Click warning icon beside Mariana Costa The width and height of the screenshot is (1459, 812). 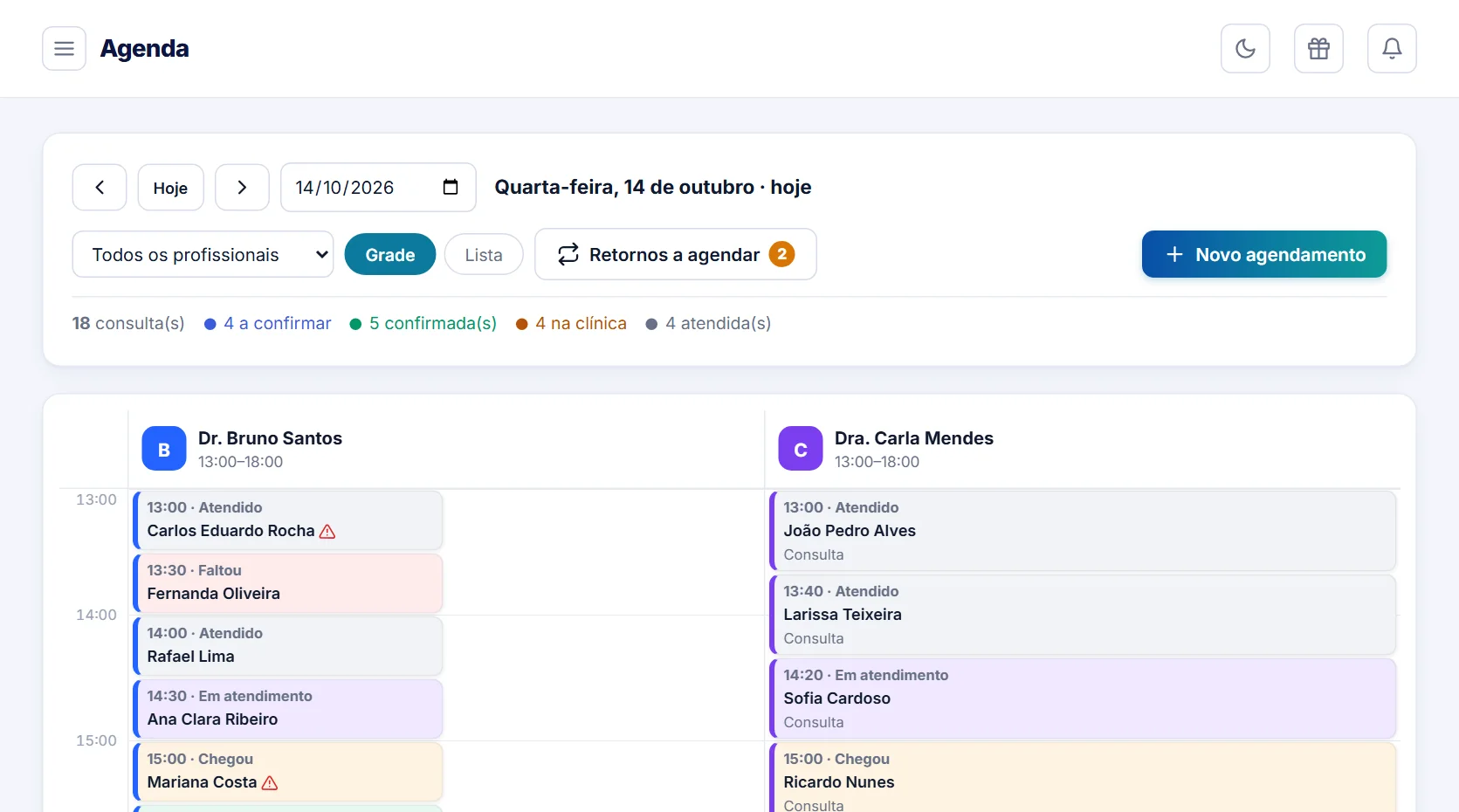[270, 782]
